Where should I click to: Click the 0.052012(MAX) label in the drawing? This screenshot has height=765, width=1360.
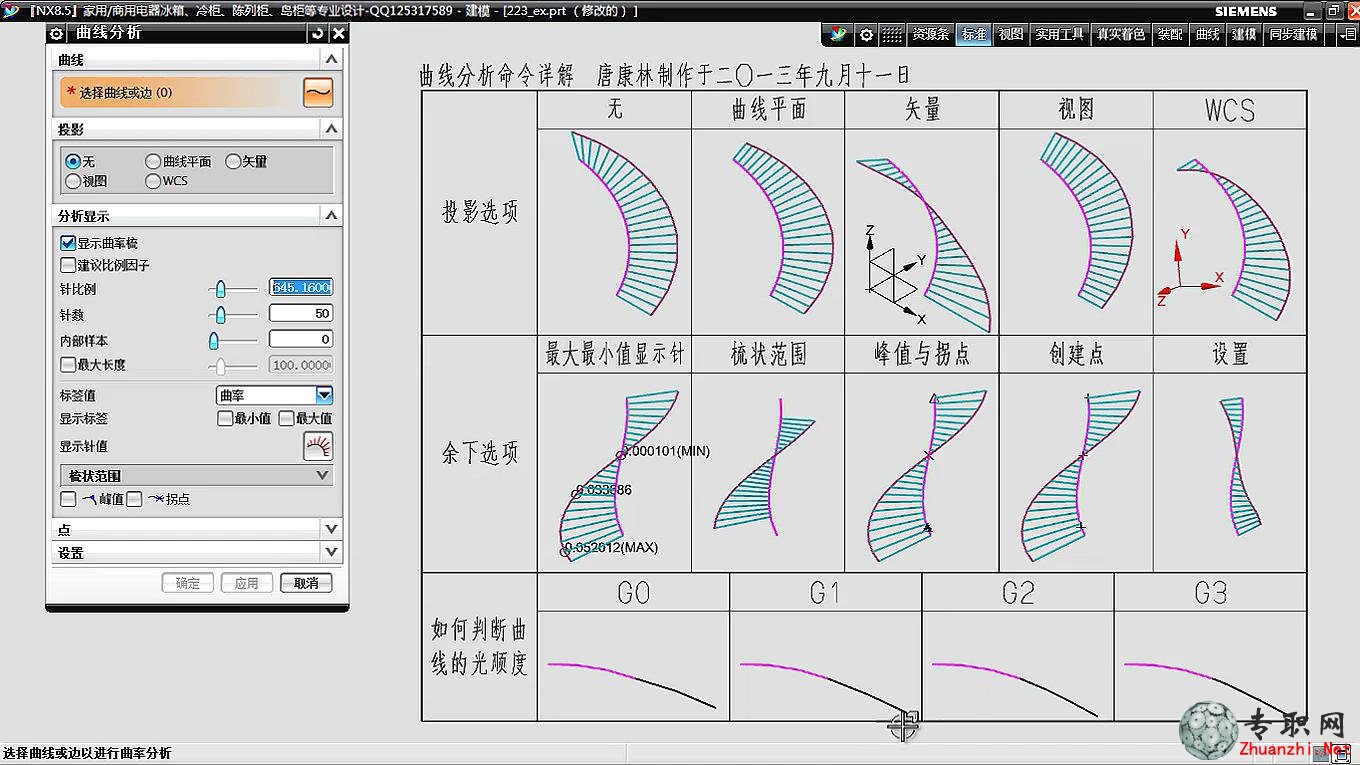point(611,548)
